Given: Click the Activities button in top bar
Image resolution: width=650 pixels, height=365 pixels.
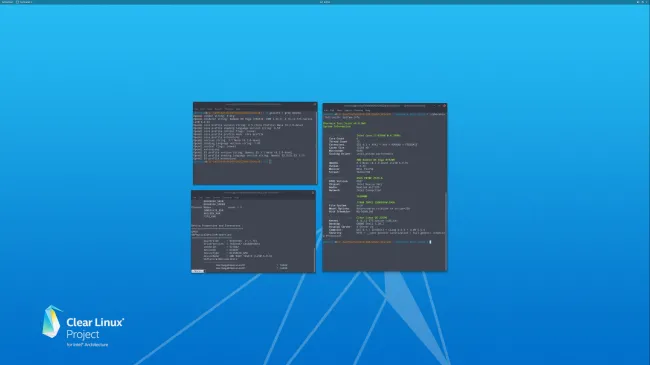Looking at the screenshot, I should click(x=7, y=2).
